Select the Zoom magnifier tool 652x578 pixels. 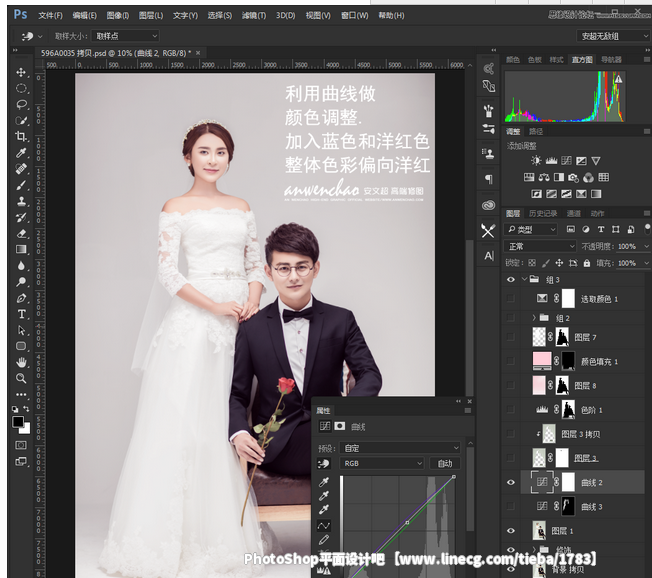[x=21, y=378]
